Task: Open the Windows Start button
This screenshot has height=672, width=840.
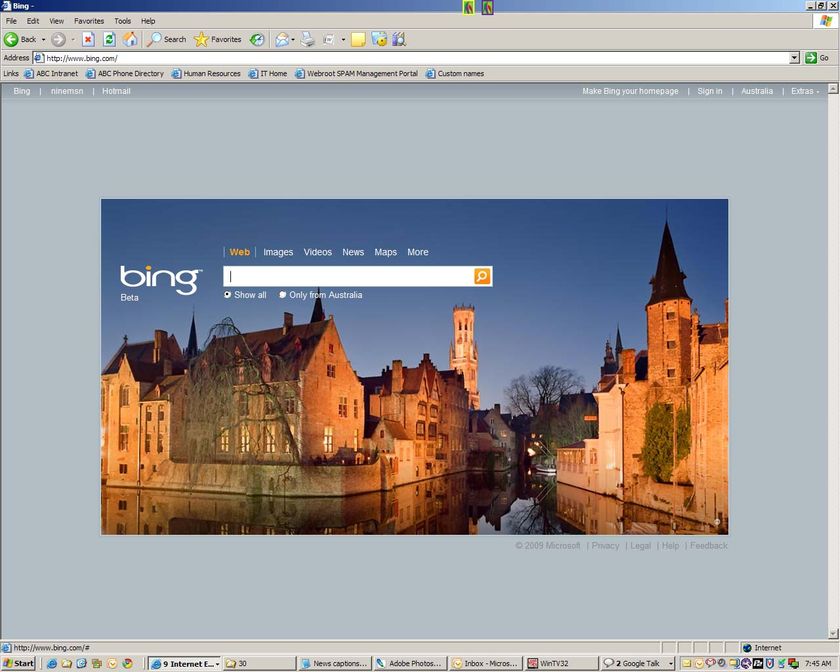Action: 18,663
